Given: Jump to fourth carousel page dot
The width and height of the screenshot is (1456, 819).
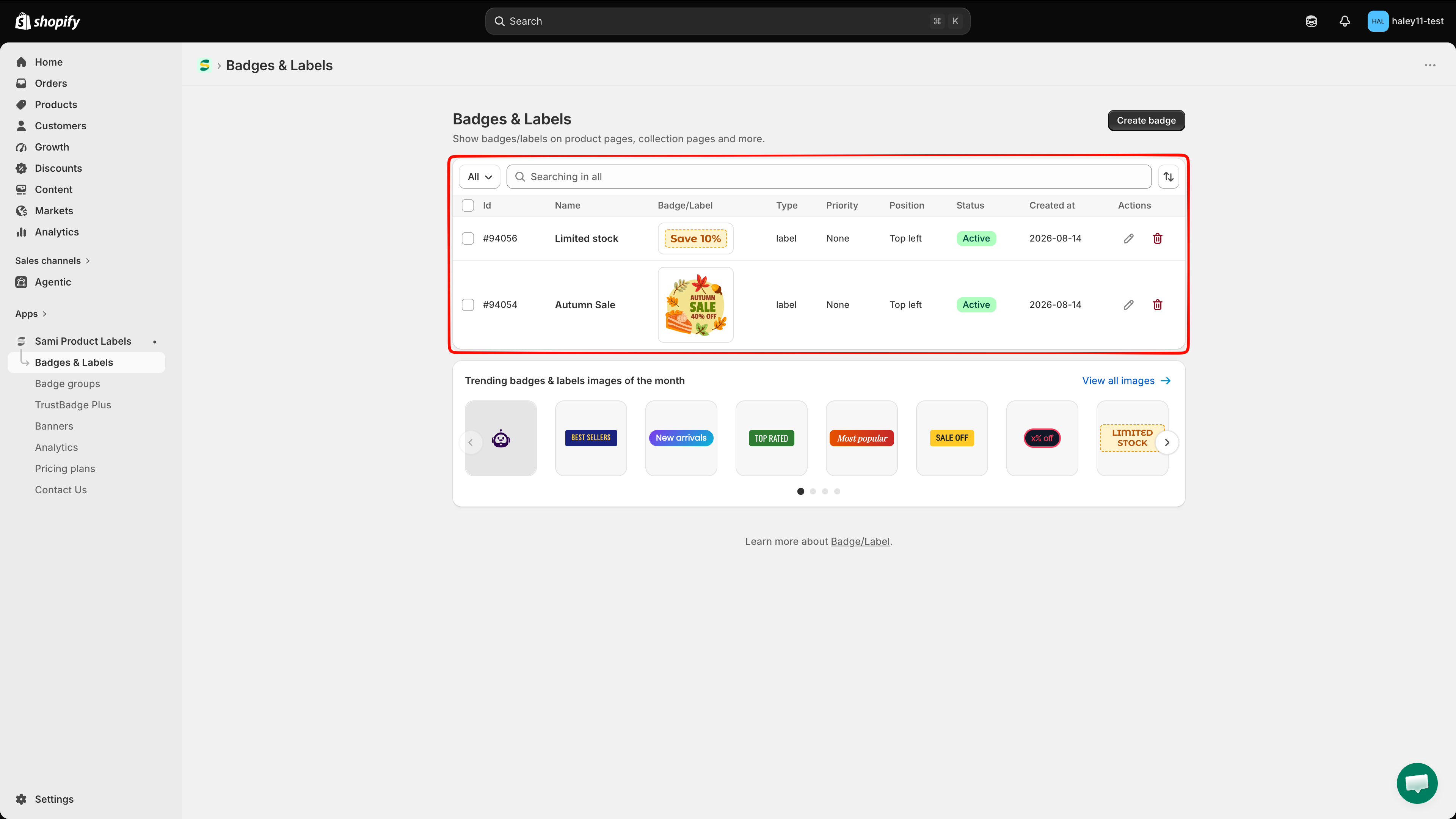Looking at the screenshot, I should click(x=837, y=492).
